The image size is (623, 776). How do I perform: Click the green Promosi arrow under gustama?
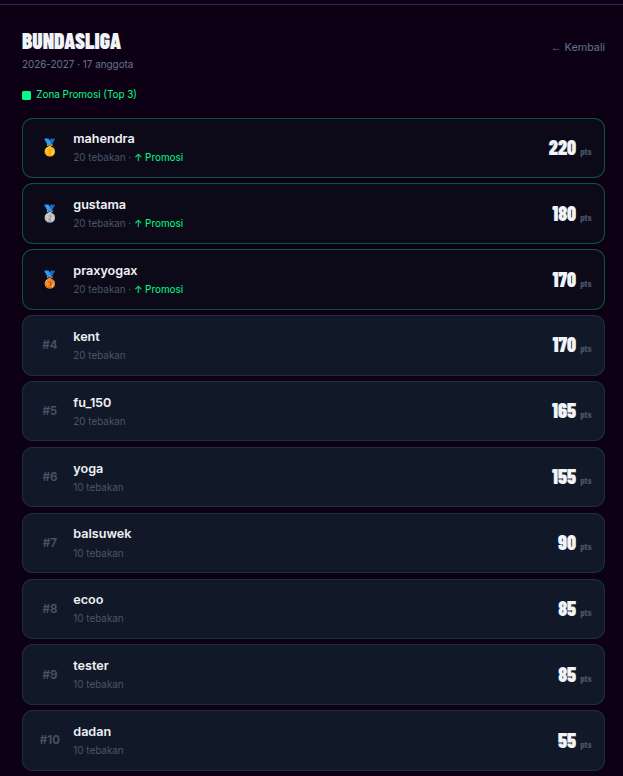138,223
